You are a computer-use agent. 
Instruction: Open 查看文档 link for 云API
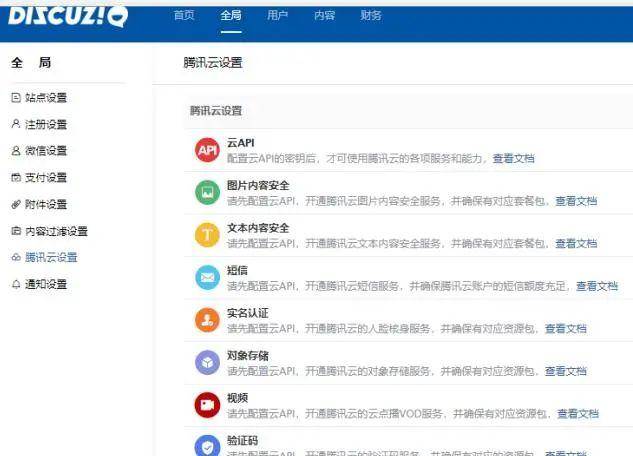(x=514, y=158)
